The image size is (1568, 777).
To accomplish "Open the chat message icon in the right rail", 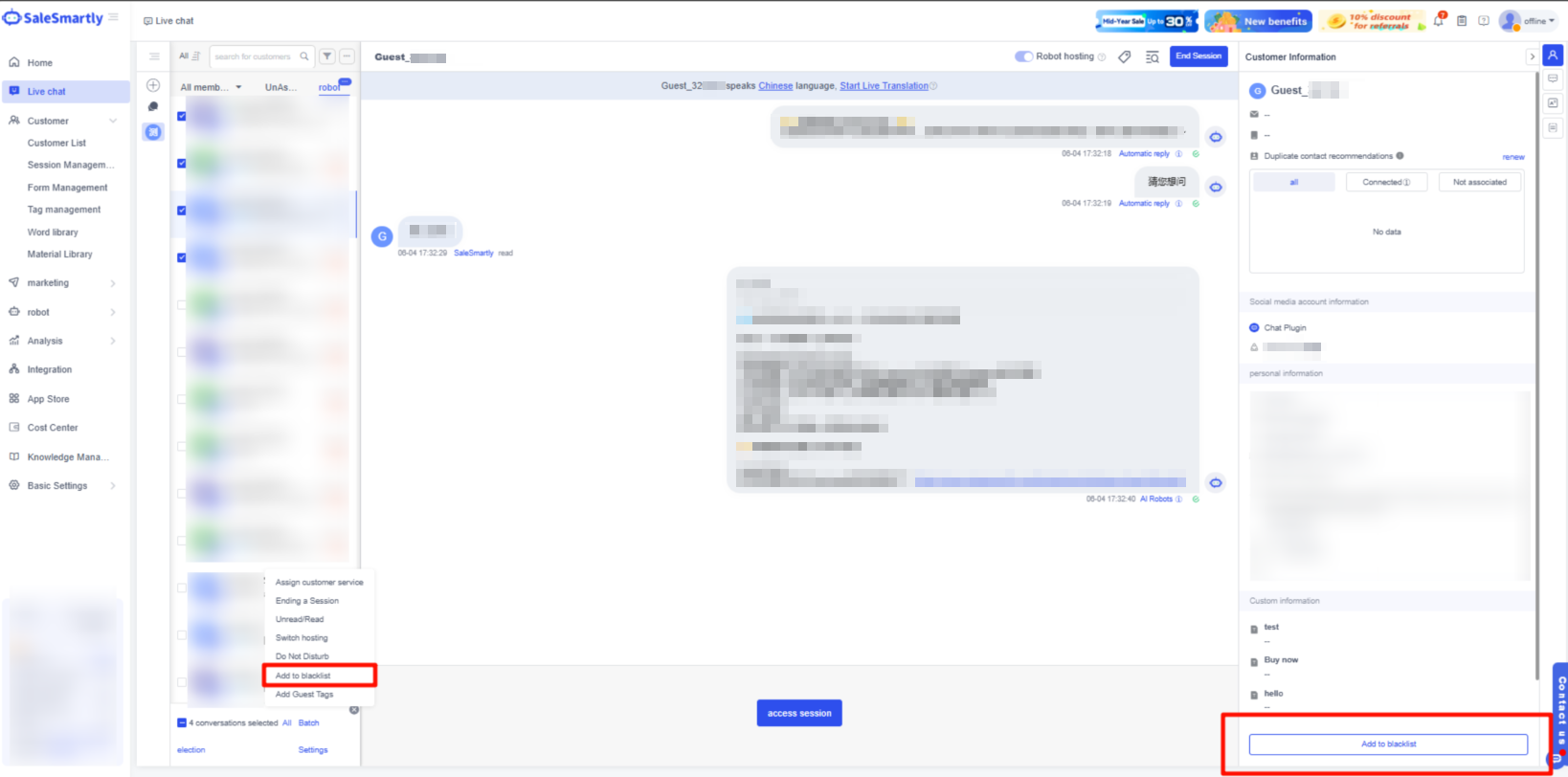I will tap(1553, 79).
